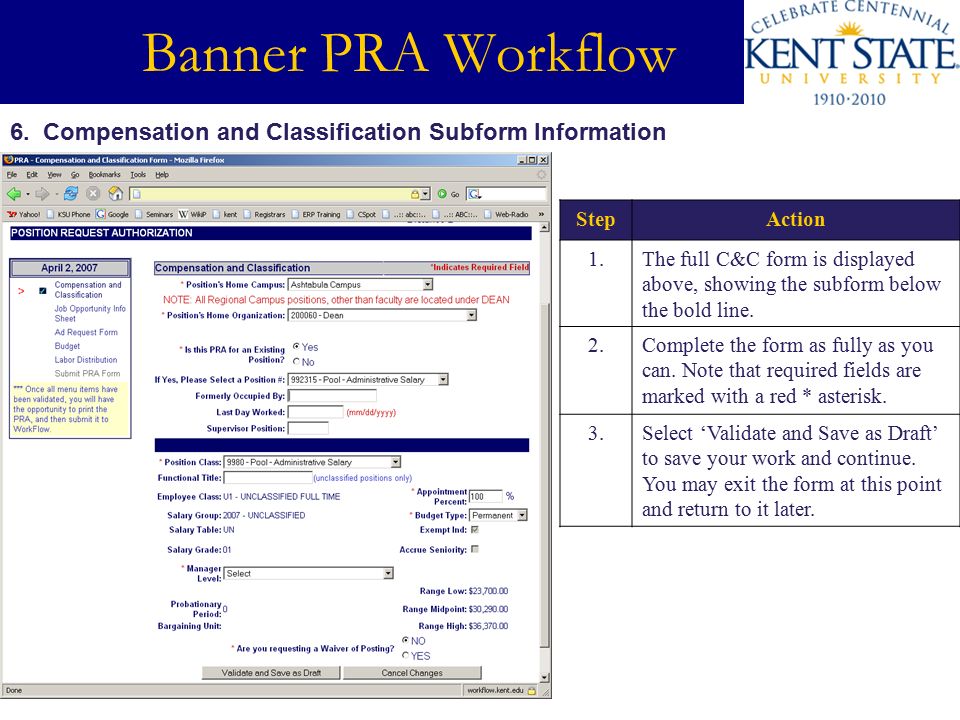This screenshot has width=960, height=720.
Task: Open the Ad Request Form link
Action: (86, 332)
